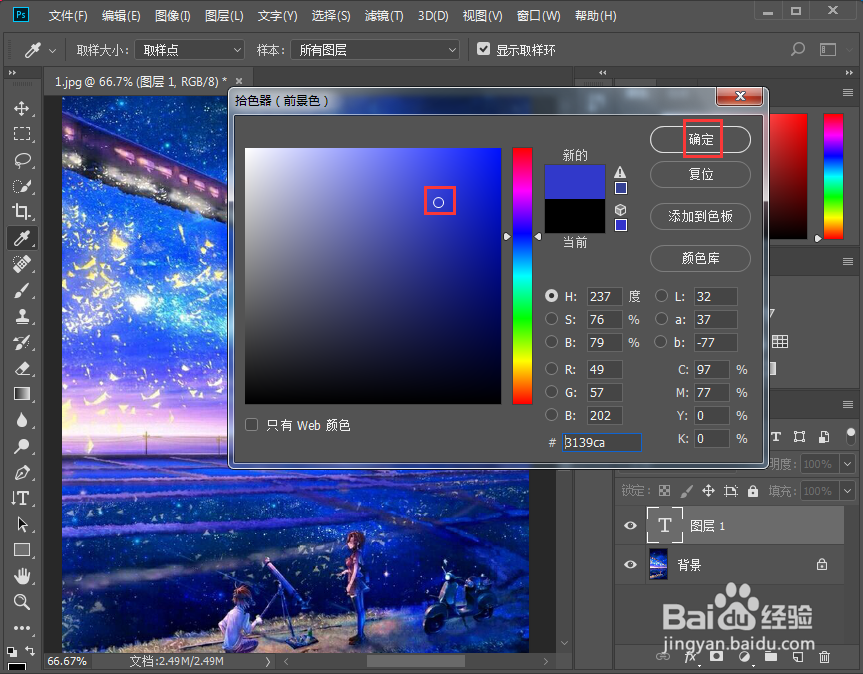Viewport: 863px width, 674px height.
Task: Select the Clone Stamp tool
Action: [21, 316]
